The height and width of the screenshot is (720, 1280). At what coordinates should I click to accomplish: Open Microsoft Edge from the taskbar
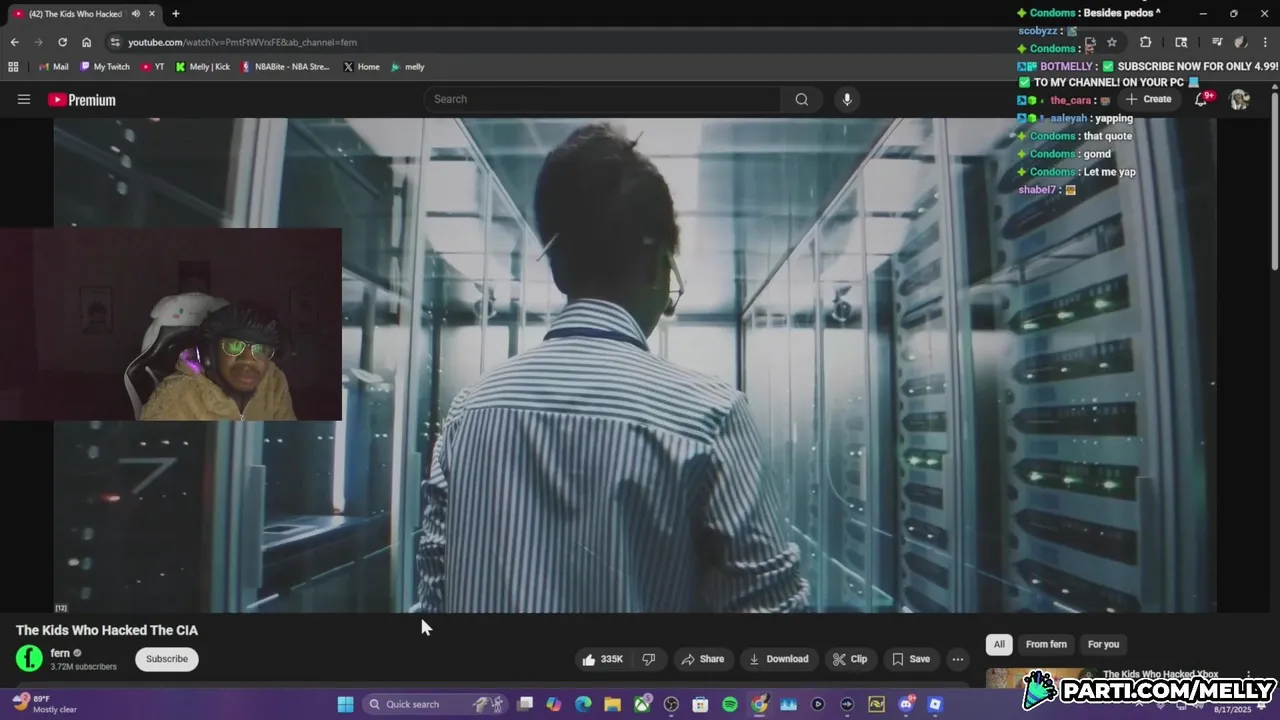click(583, 704)
